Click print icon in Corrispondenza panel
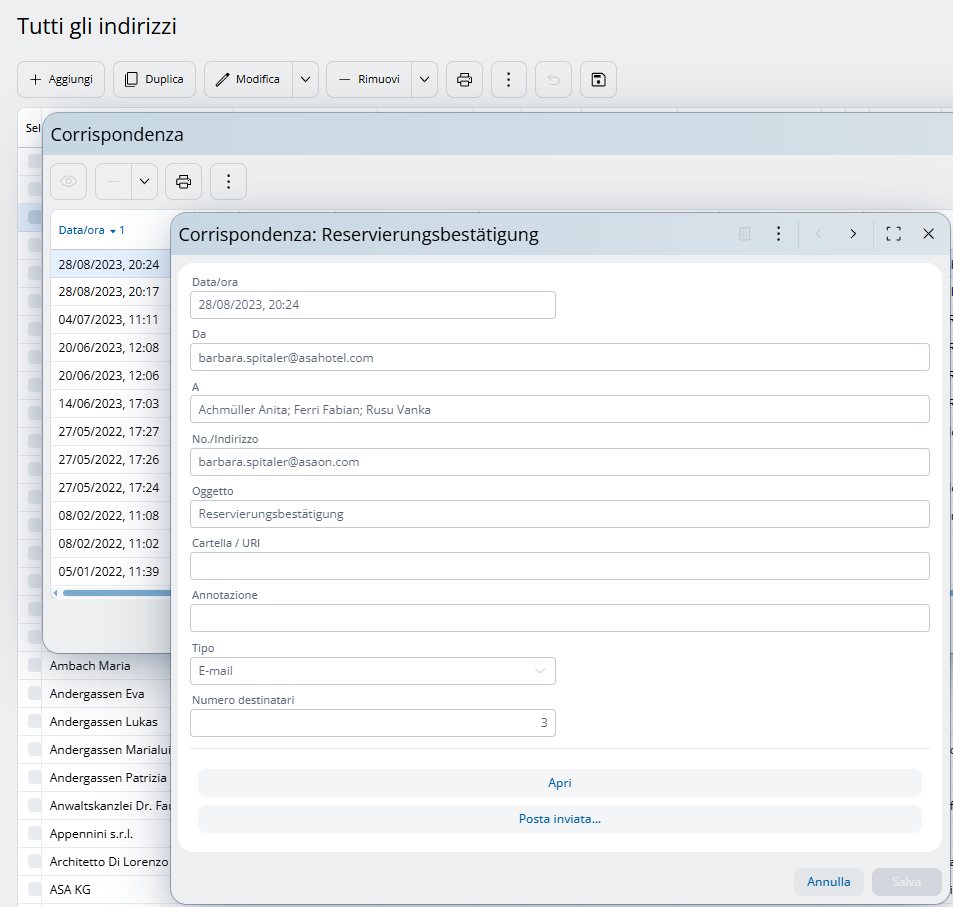Screen dimensions: 953x907 tap(183, 181)
